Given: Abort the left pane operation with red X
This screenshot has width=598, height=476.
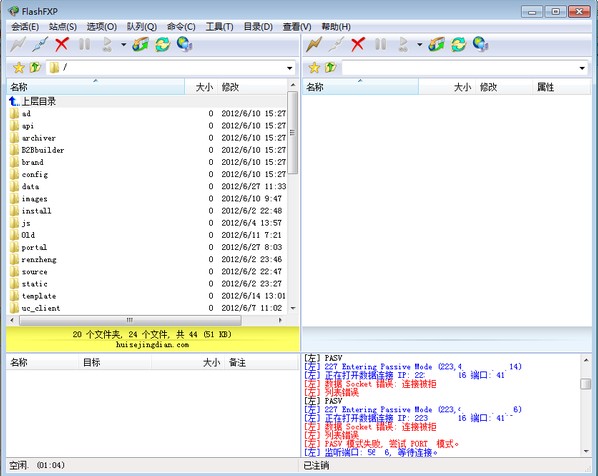Looking at the screenshot, I should (62, 45).
